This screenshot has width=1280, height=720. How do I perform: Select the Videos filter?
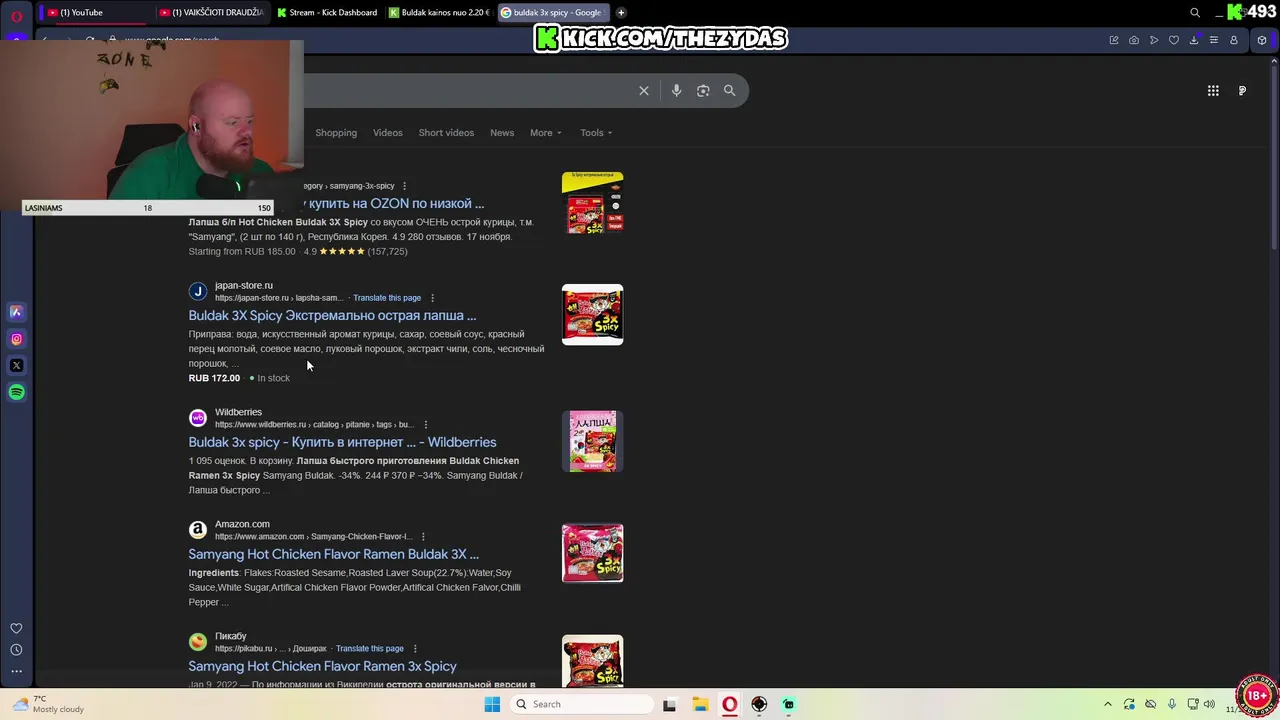(387, 133)
